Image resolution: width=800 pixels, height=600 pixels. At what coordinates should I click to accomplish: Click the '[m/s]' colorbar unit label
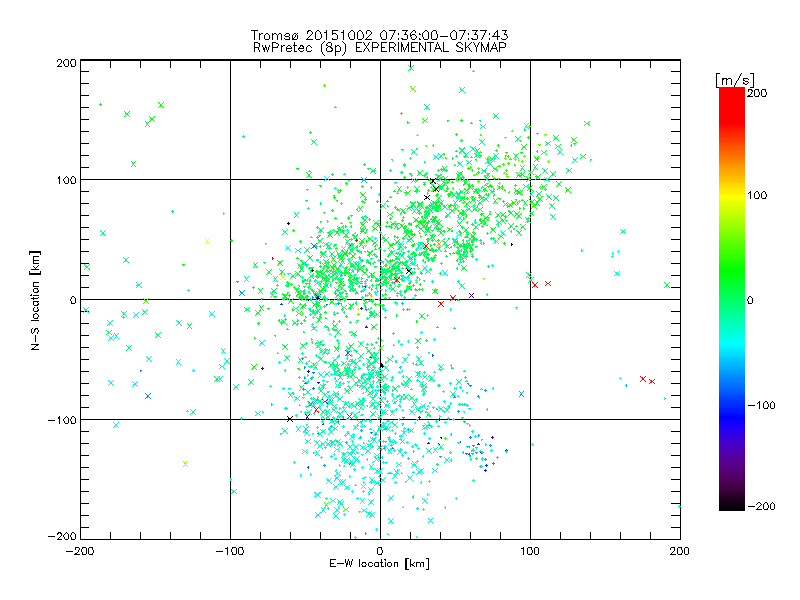click(734, 80)
